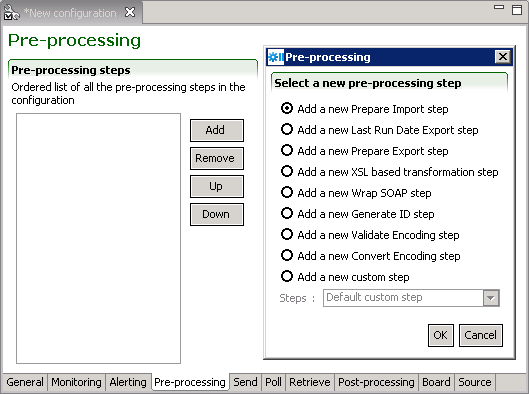
Task: Click the configuration editor icon in the tab
Action: pyautogui.click(x=11, y=12)
